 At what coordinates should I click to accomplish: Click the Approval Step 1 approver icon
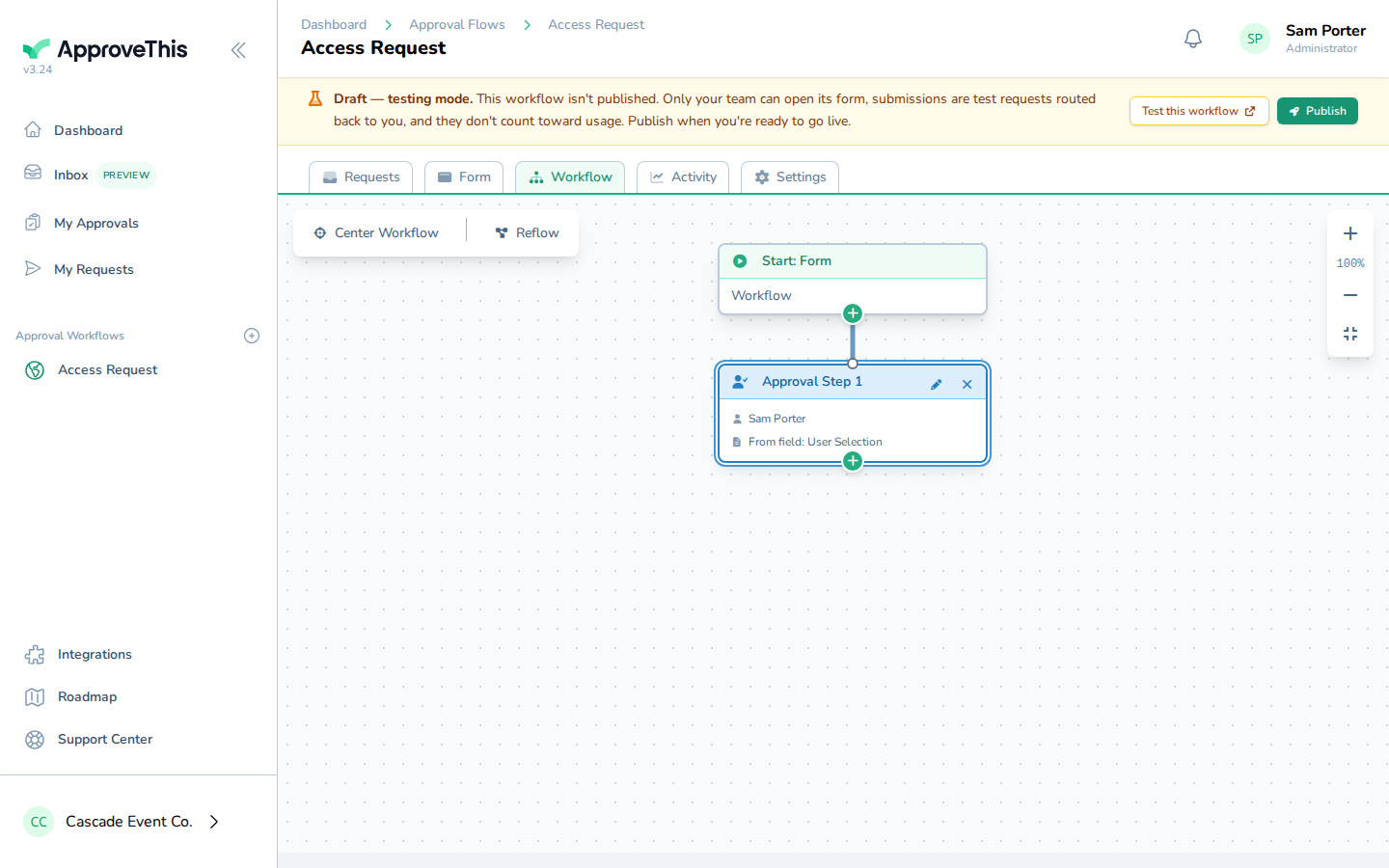click(x=740, y=382)
